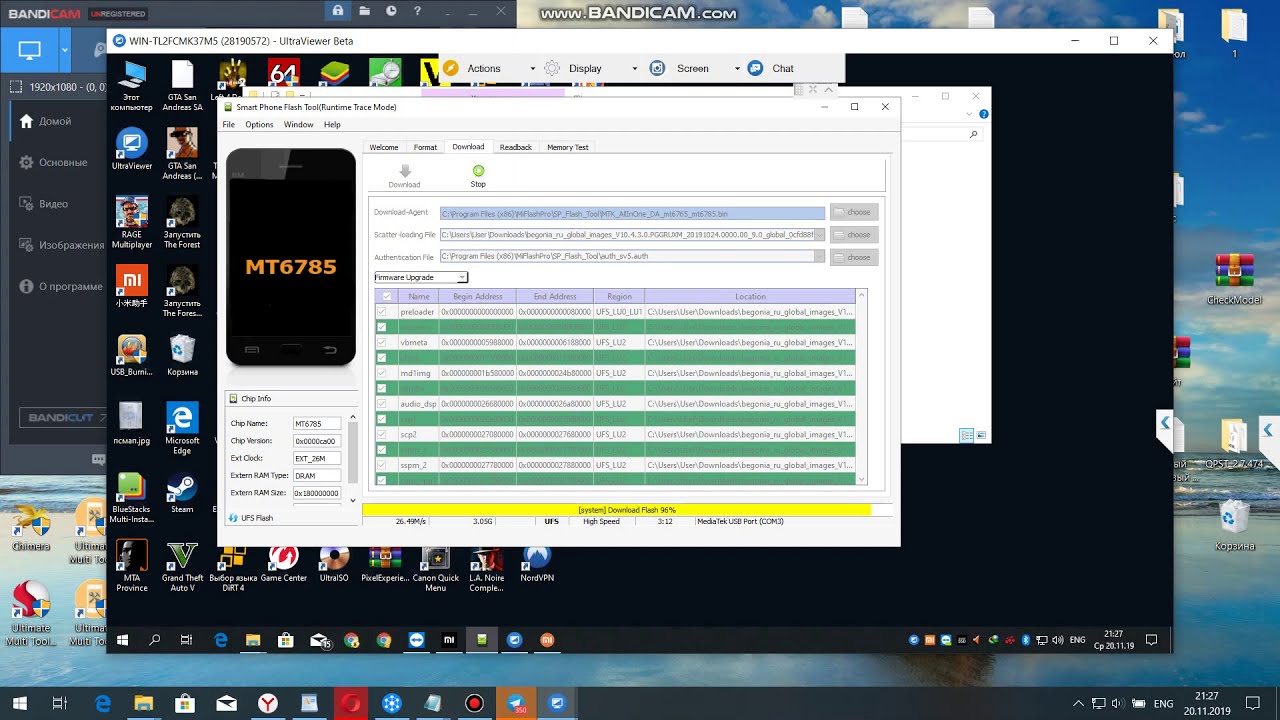The width and height of the screenshot is (1280, 720).
Task: Open the Xiaomi Mi assistant desktop icon
Action: coord(132,286)
